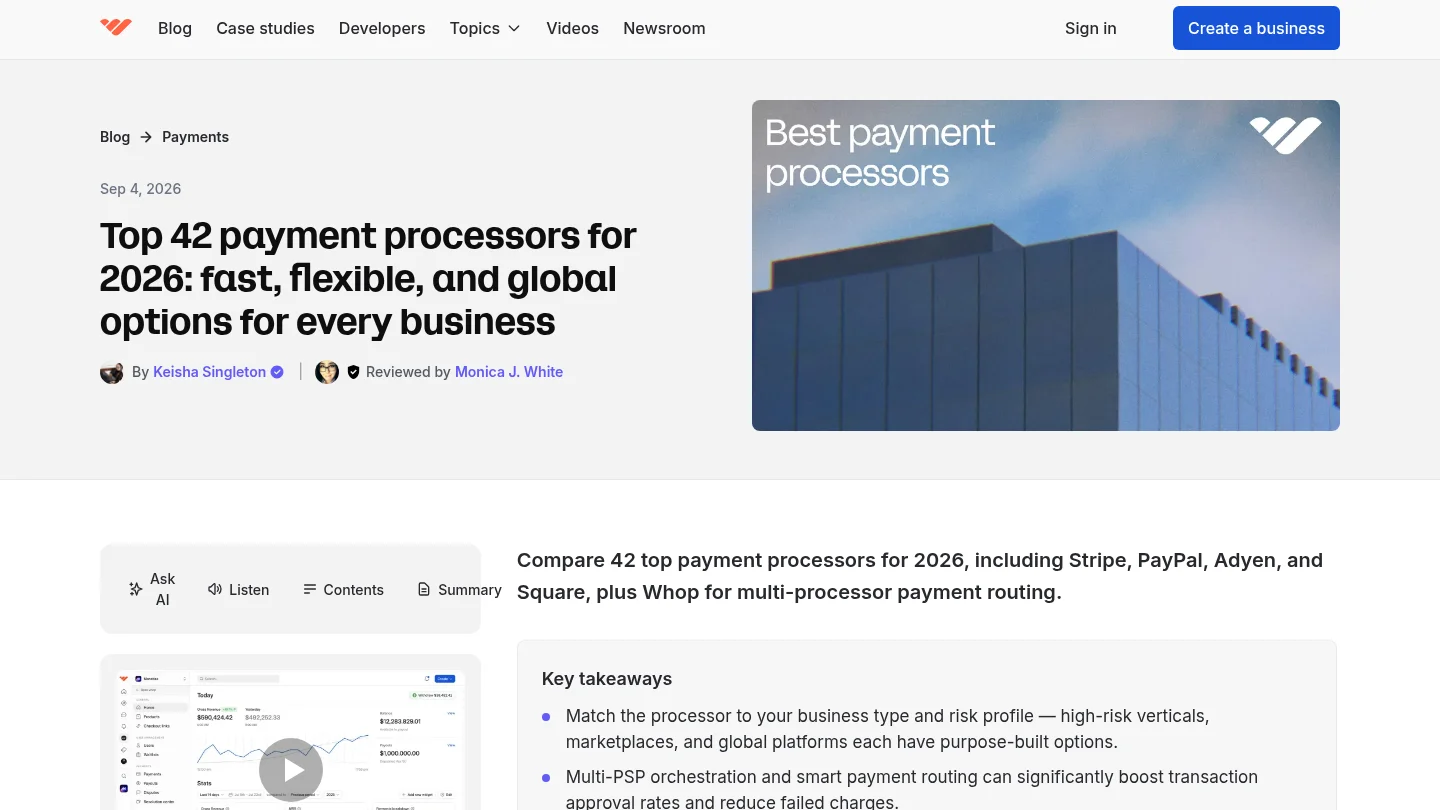
Task: Open author Keisha Singleton's profile
Action: (x=209, y=372)
